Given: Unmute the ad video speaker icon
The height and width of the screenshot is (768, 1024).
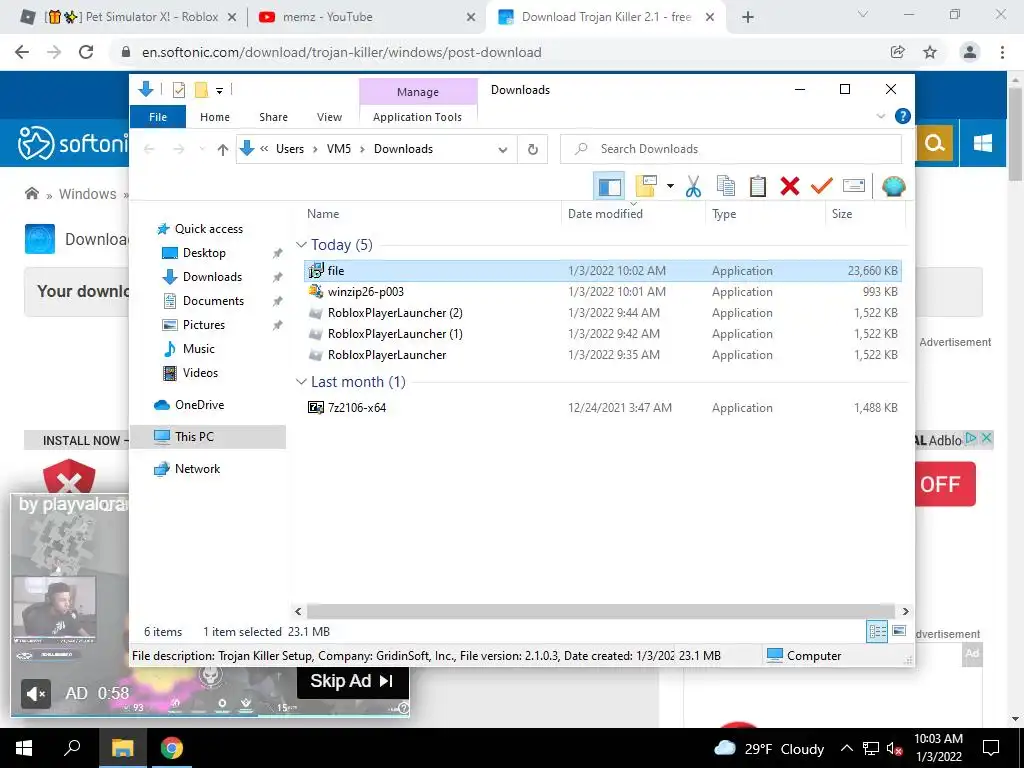Looking at the screenshot, I should pos(36,694).
